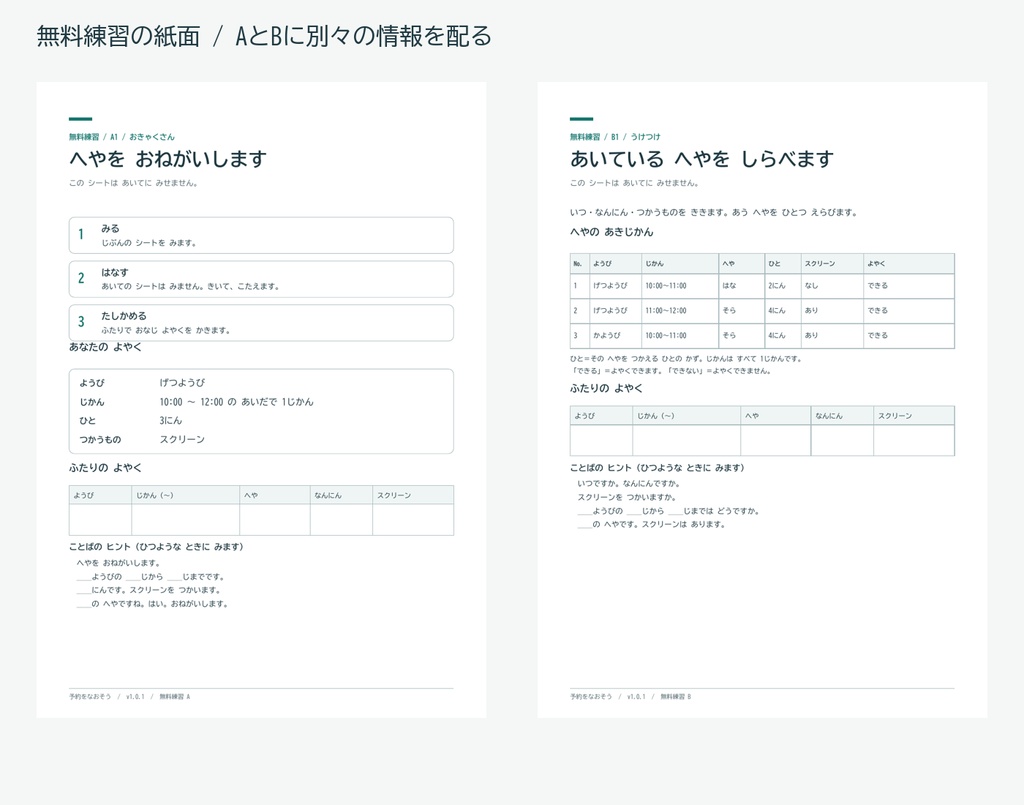Screen dimensions: 1024x805
Task: Click empty スクリーン cell in sheet B table
Action: point(914,440)
